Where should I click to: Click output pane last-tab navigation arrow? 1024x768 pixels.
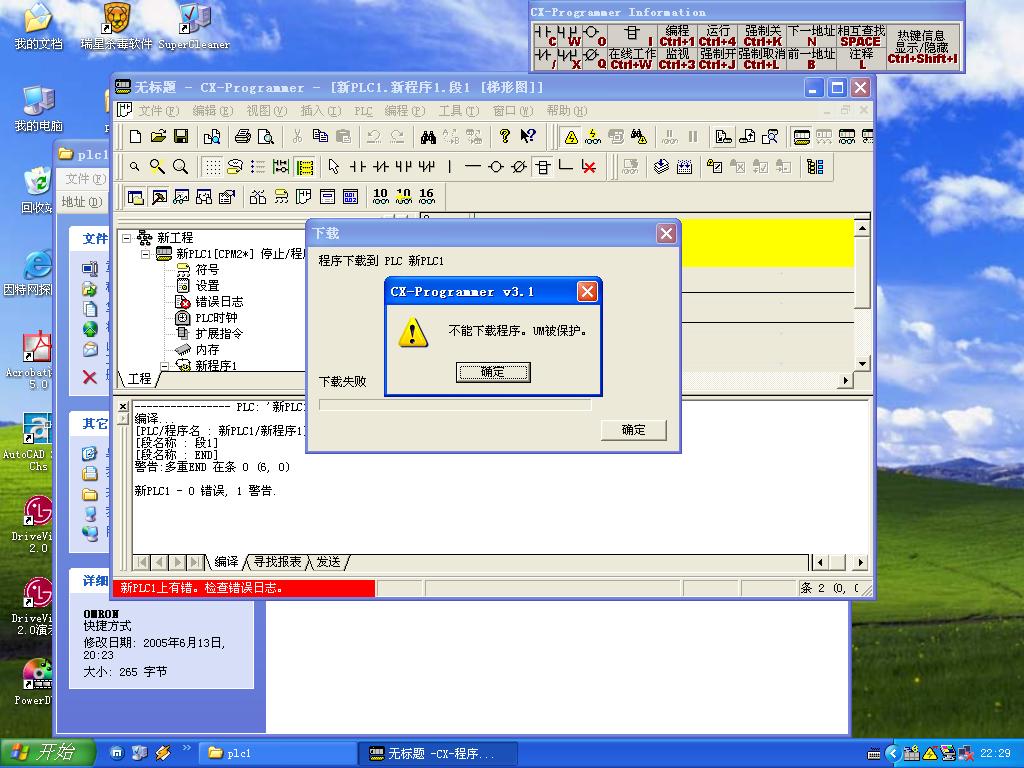click(195, 562)
